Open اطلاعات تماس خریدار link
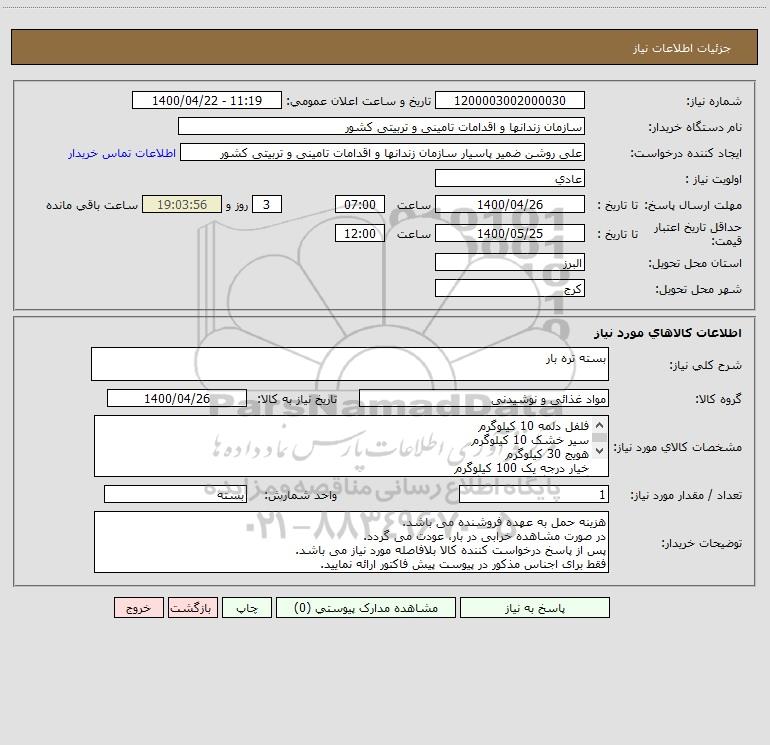770x745 pixels. [122, 153]
